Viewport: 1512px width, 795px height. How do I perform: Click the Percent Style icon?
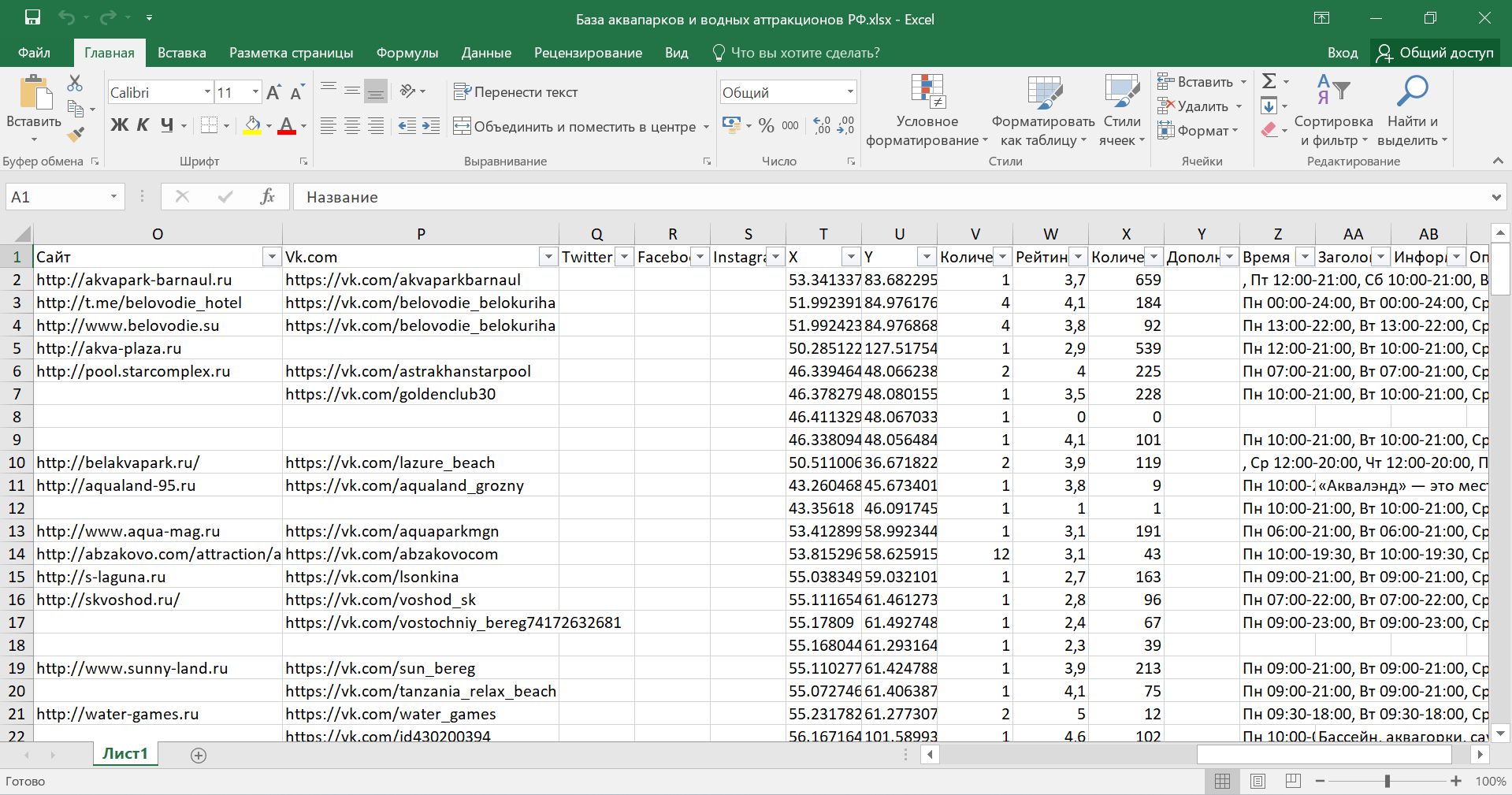[766, 126]
